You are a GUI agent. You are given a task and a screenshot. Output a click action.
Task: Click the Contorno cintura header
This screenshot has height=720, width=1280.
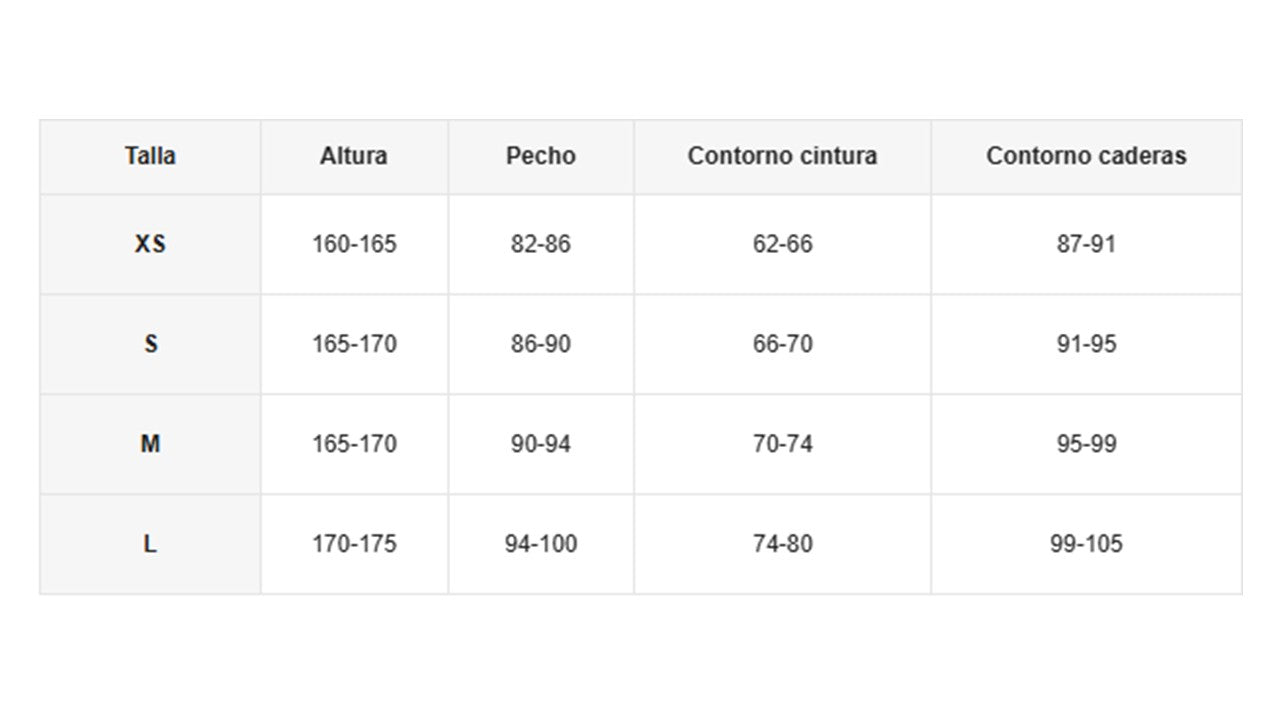782,156
